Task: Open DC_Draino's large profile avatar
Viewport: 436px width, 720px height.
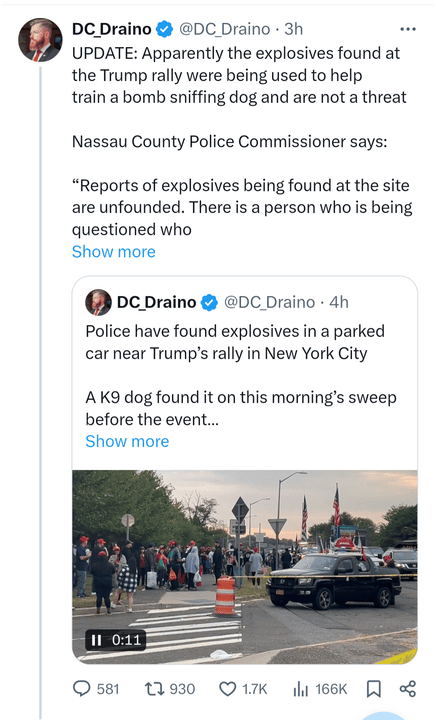Action: [x=40, y=40]
